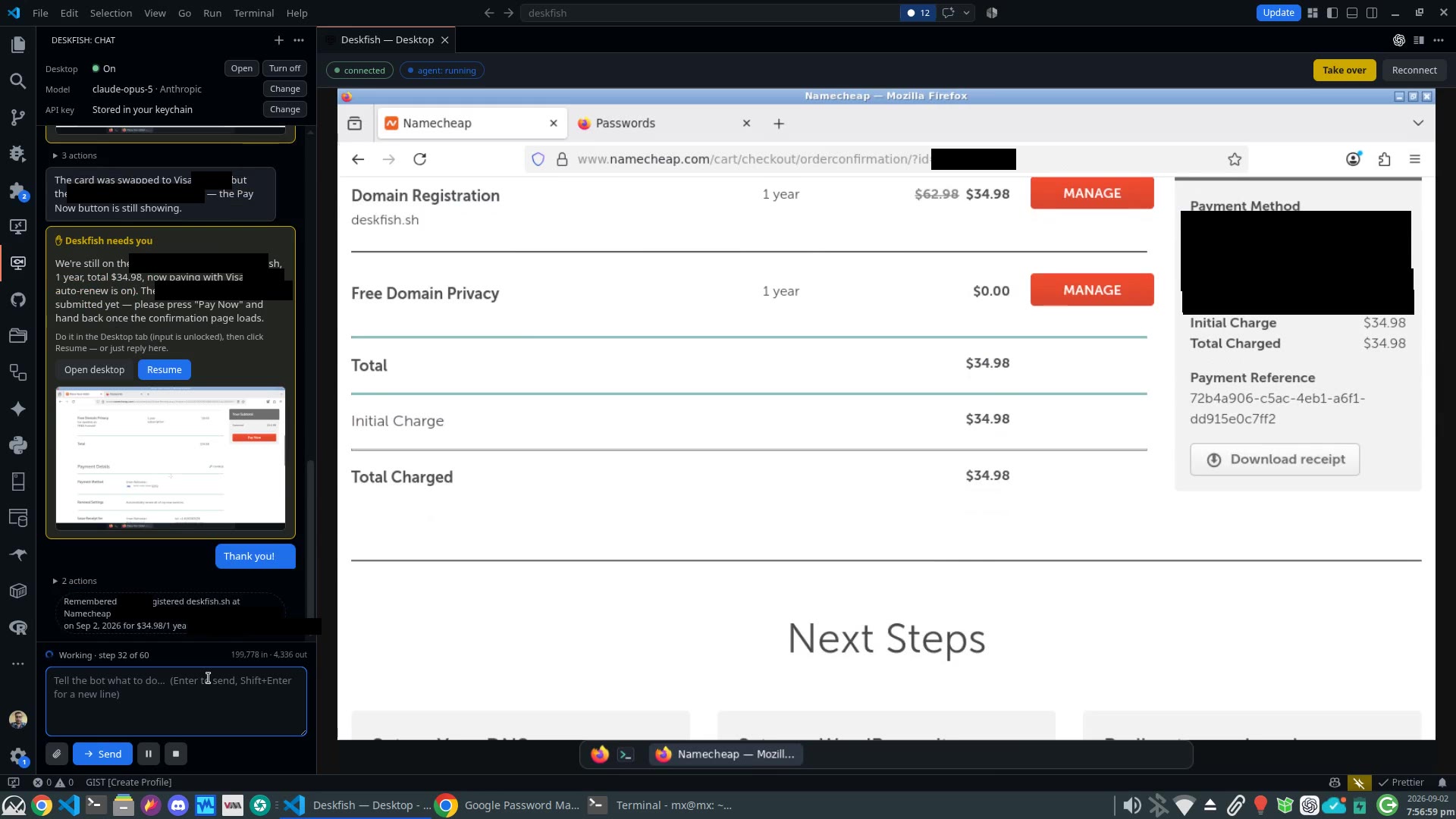
Task: Open the Search view in activity bar
Action: click(x=18, y=81)
